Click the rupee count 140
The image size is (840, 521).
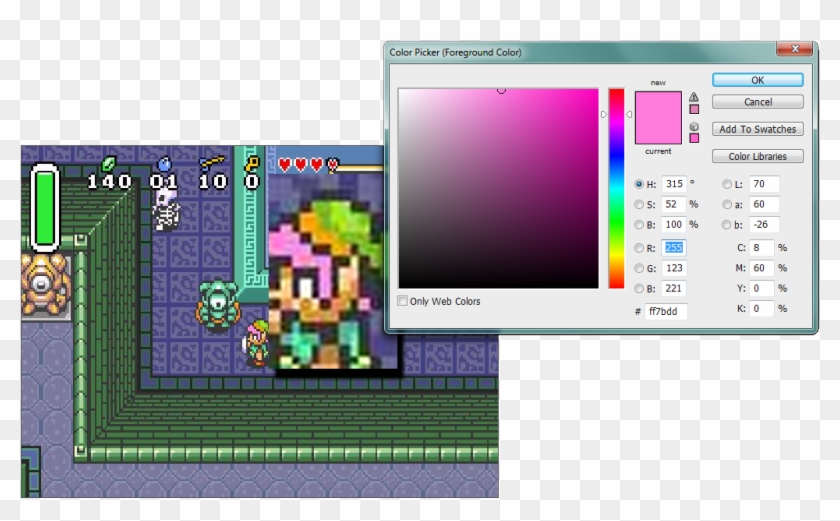[109, 182]
